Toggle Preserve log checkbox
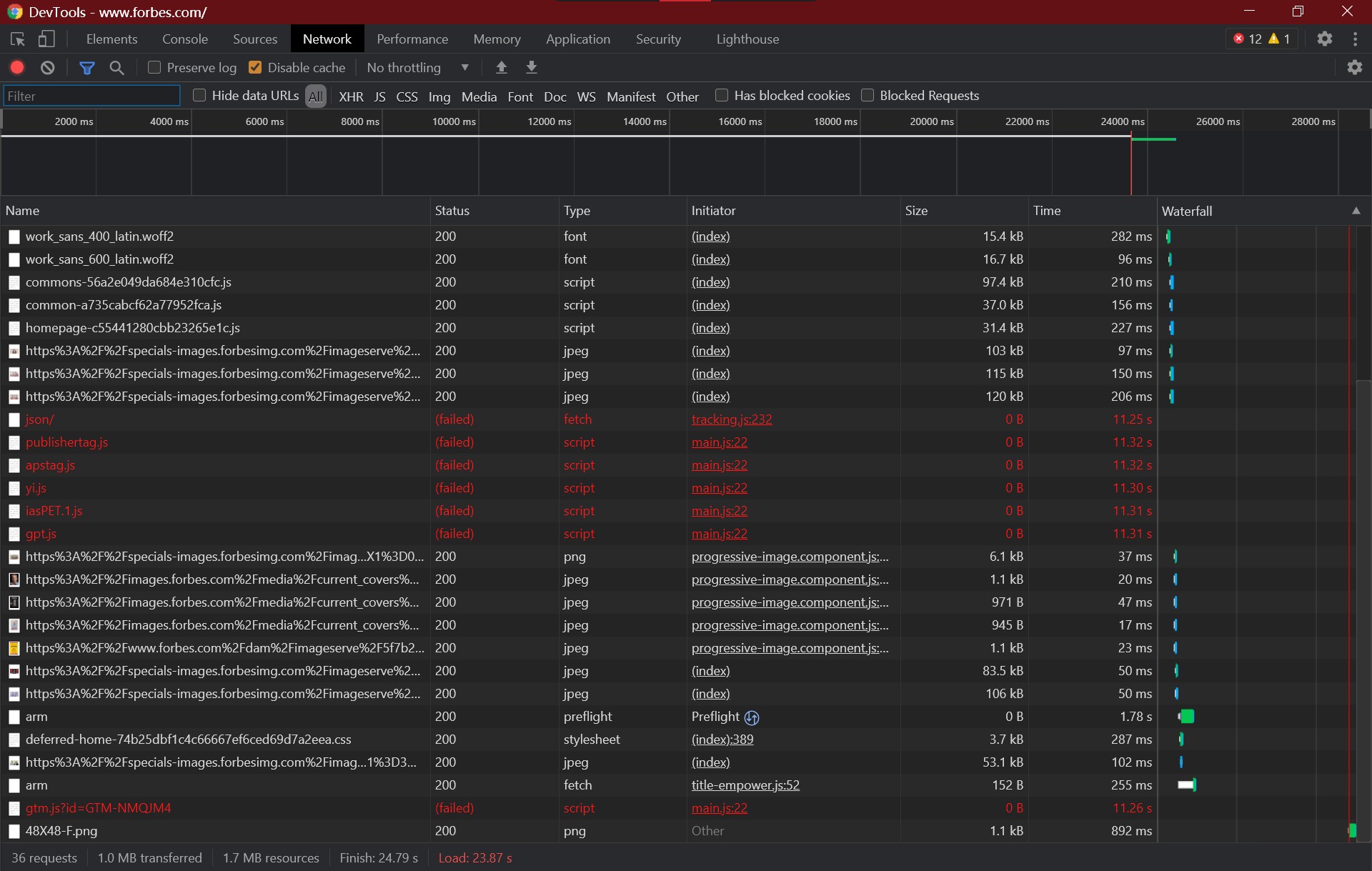The image size is (1372, 871). point(154,67)
